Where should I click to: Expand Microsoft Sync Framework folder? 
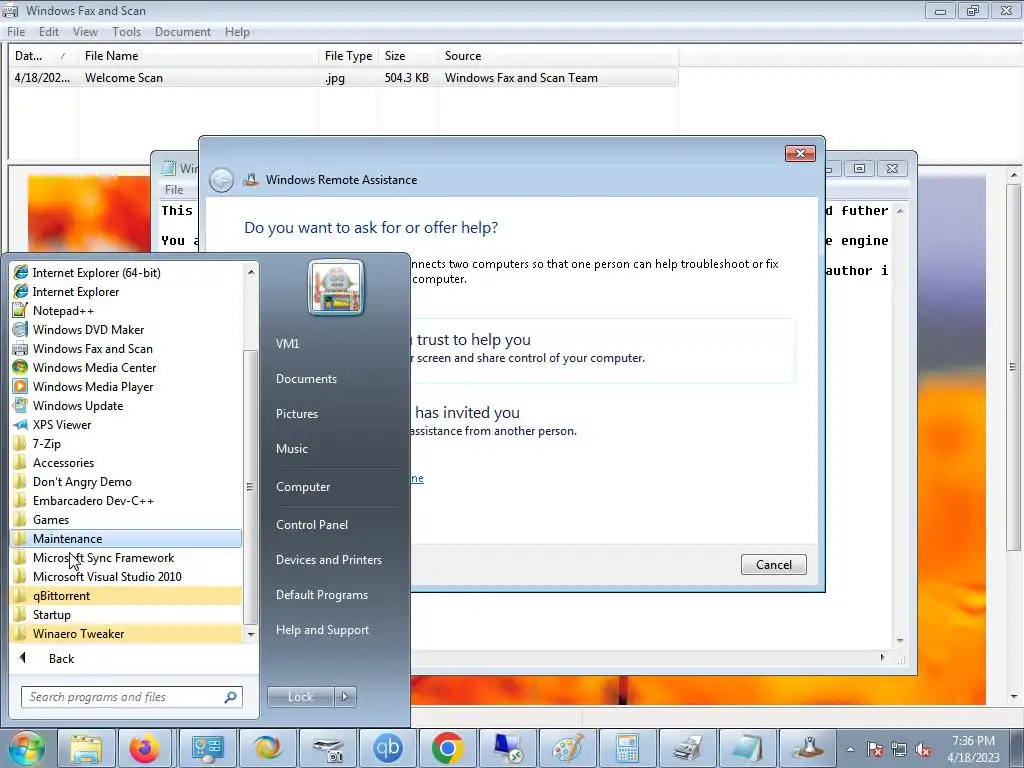126,558
